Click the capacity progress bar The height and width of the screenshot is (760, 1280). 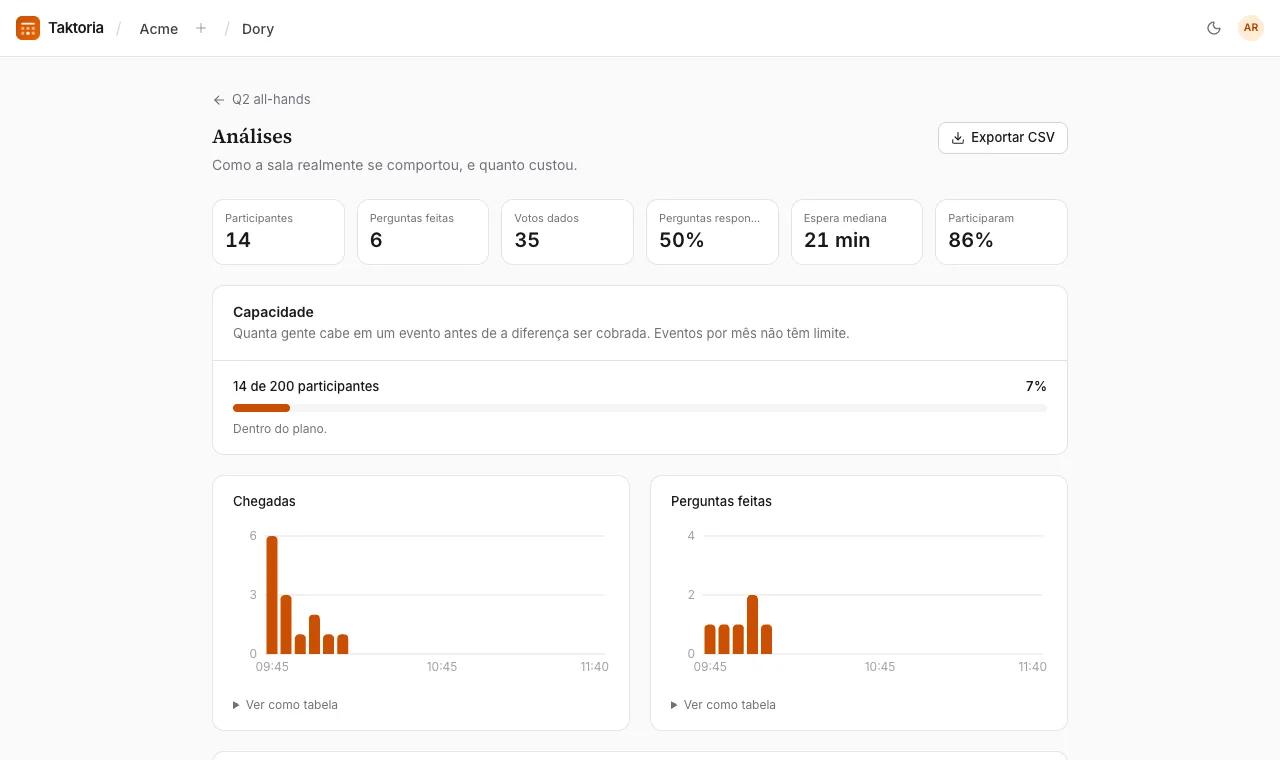pyautogui.click(x=640, y=408)
